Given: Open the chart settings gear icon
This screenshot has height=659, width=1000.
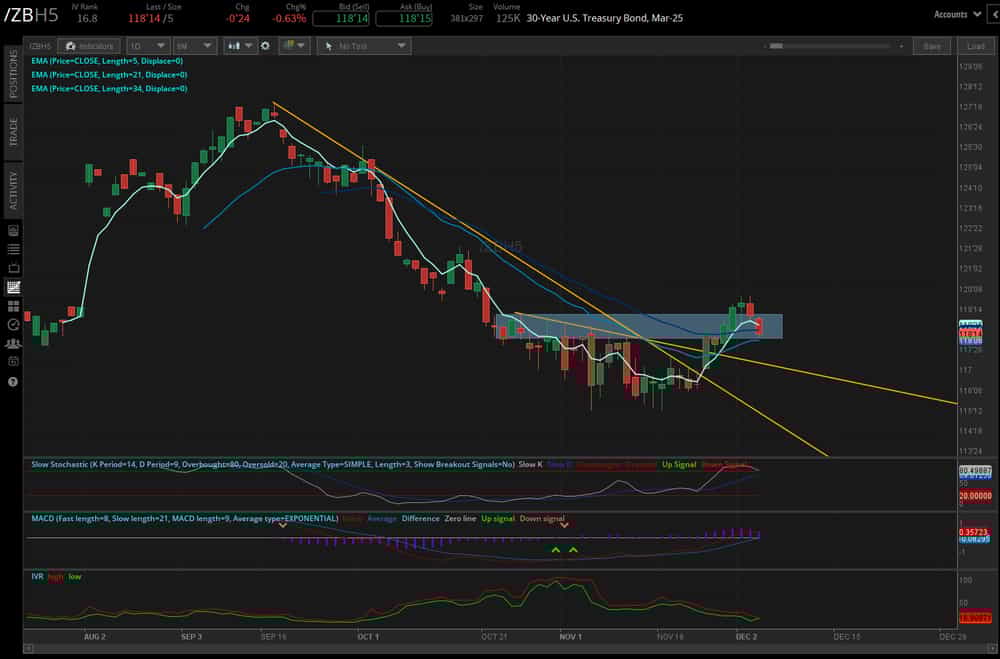Looking at the screenshot, I should coord(264,46).
